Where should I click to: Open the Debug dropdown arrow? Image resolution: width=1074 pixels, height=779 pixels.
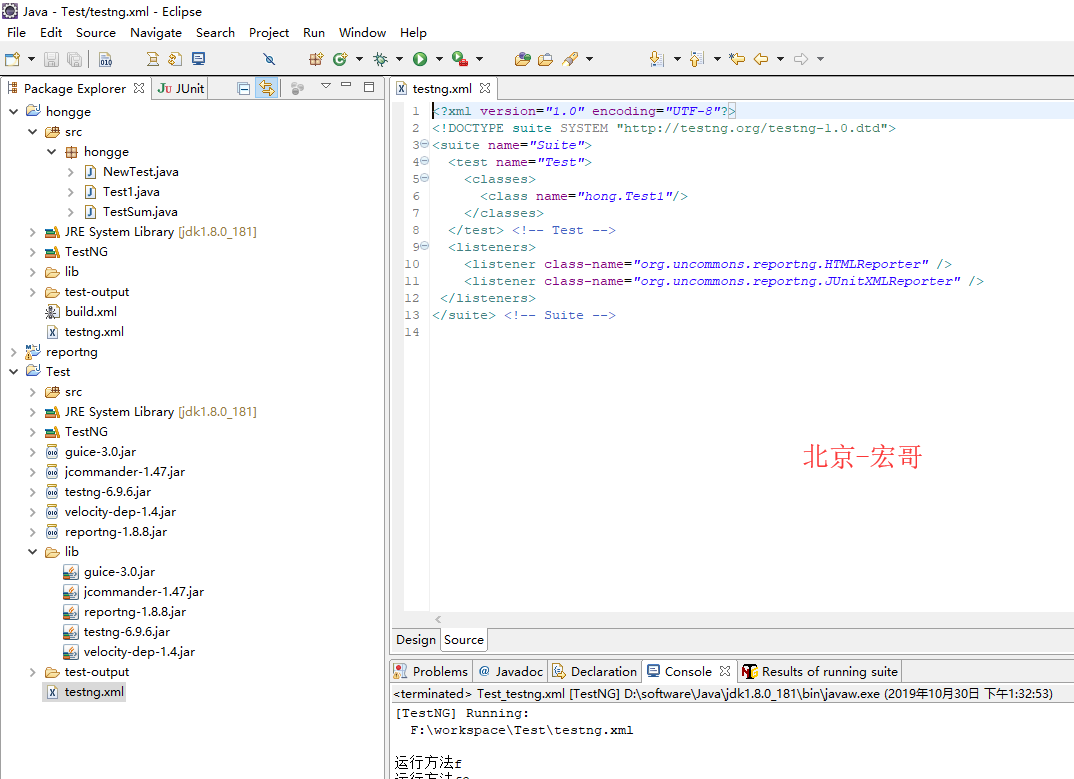click(399, 59)
